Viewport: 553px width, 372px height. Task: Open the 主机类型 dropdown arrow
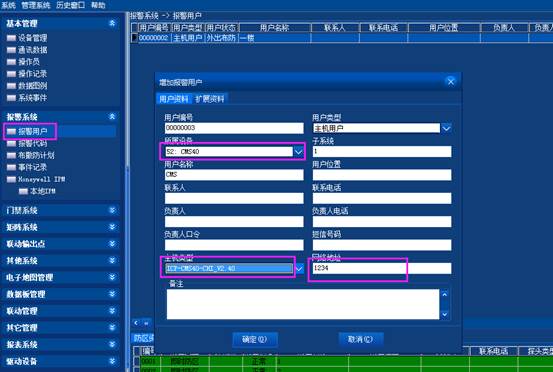click(x=299, y=269)
